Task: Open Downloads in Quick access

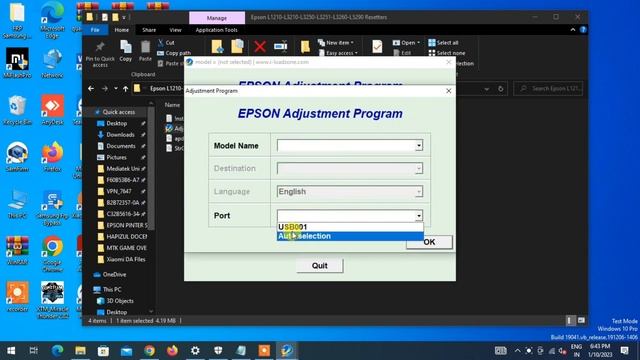Action: [x=120, y=135]
